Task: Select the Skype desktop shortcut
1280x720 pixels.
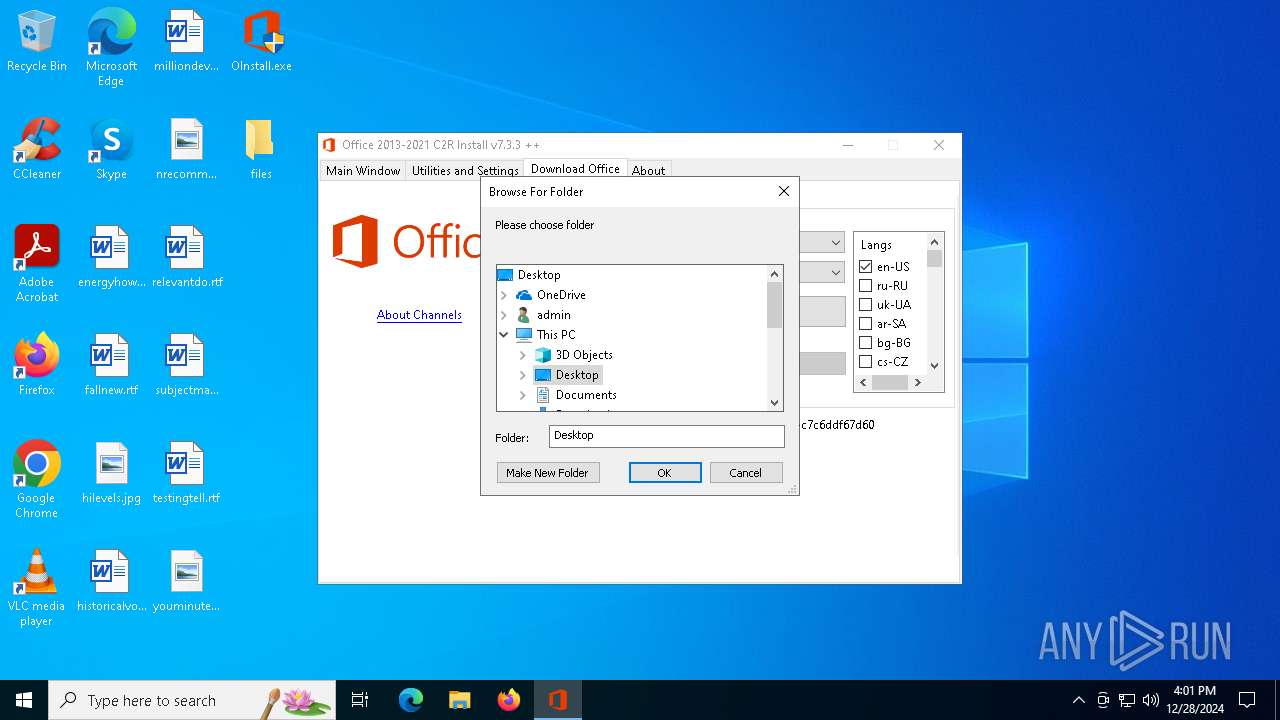Action: 111,150
